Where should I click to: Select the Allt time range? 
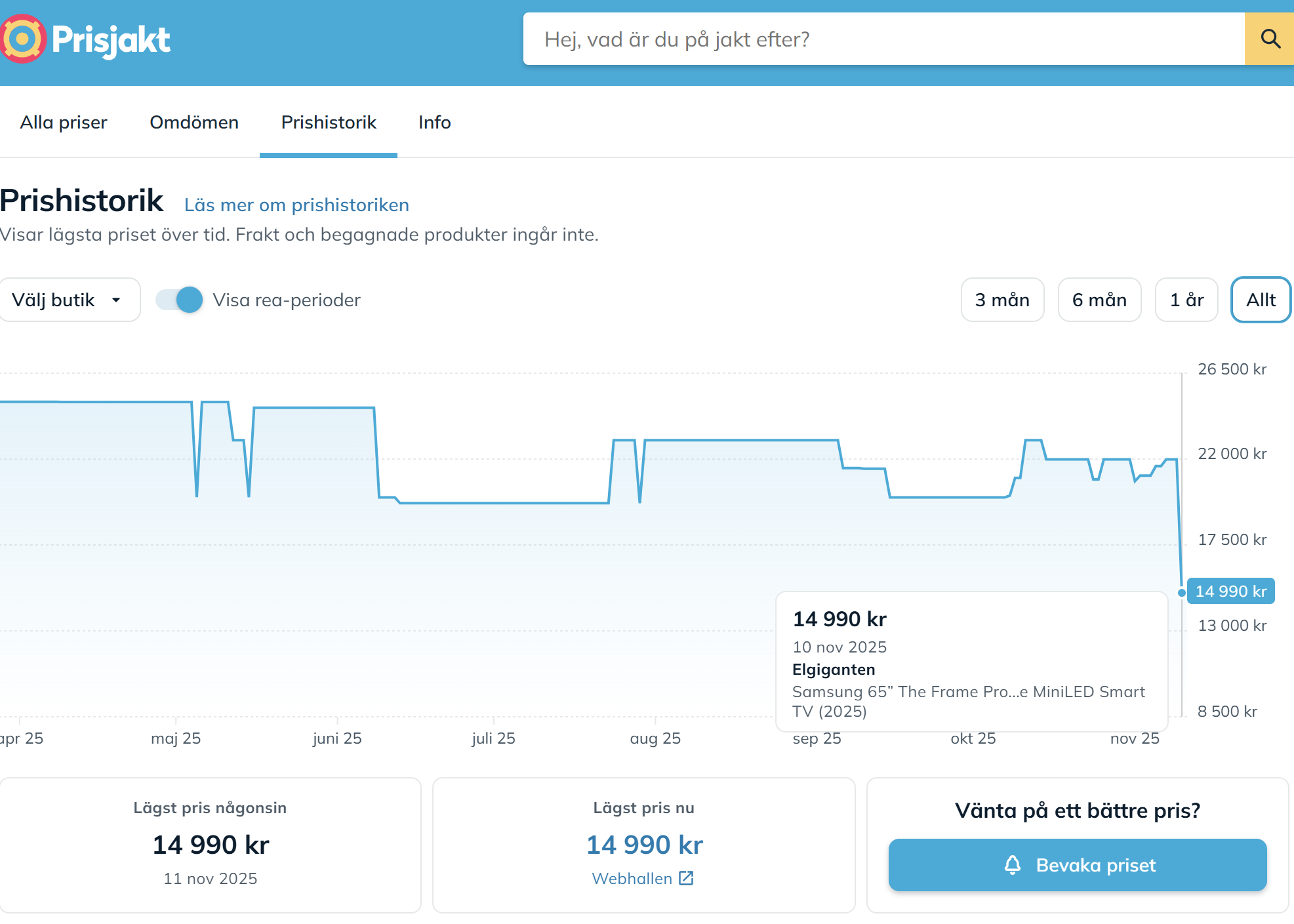(x=1261, y=300)
